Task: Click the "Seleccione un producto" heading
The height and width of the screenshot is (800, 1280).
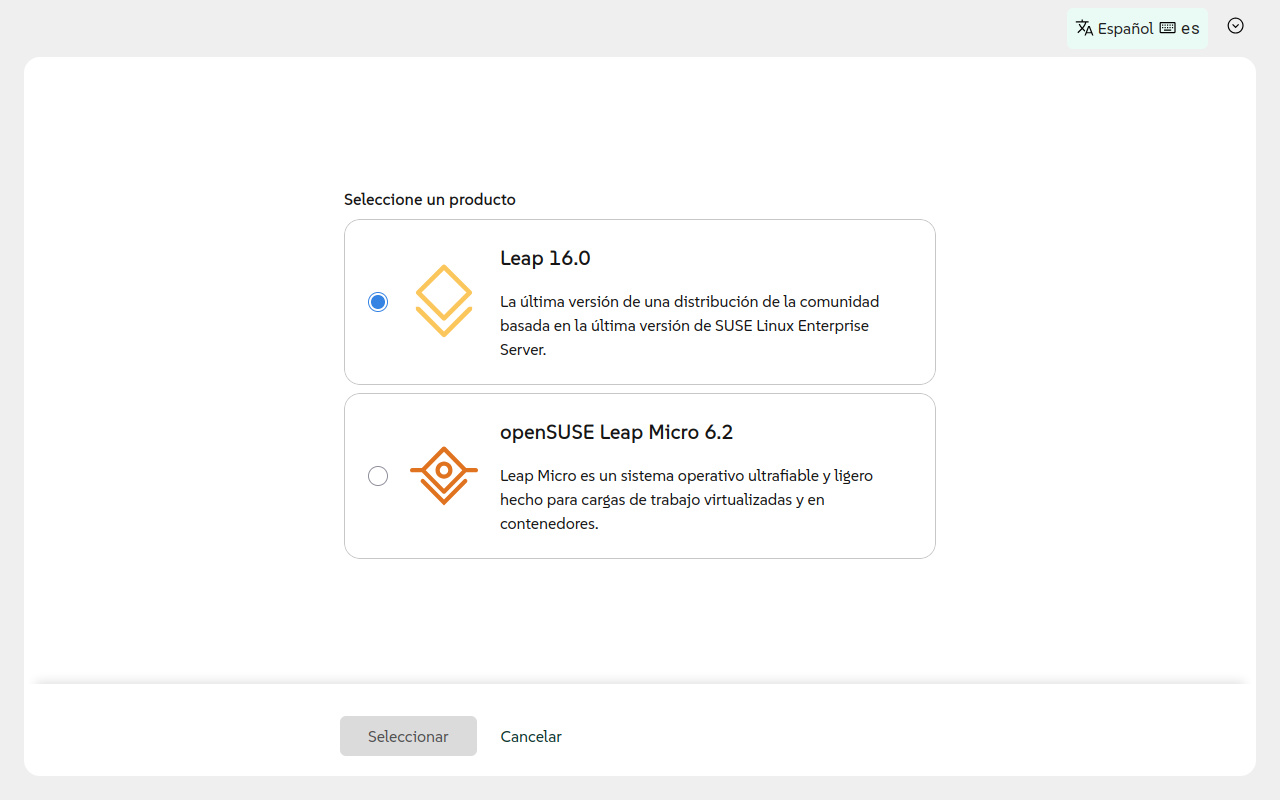Action: [x=430, y=199]
